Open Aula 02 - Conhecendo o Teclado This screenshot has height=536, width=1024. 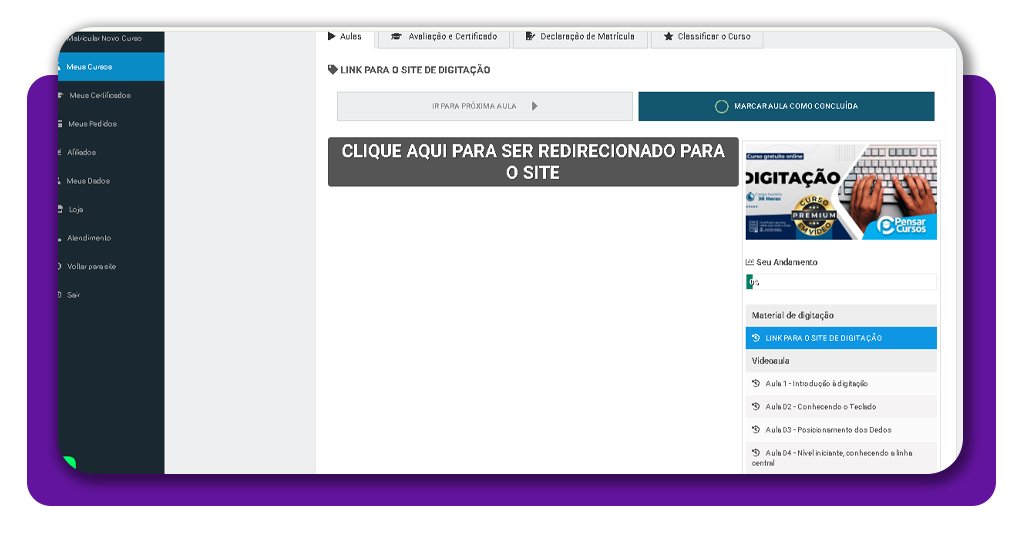841,407
